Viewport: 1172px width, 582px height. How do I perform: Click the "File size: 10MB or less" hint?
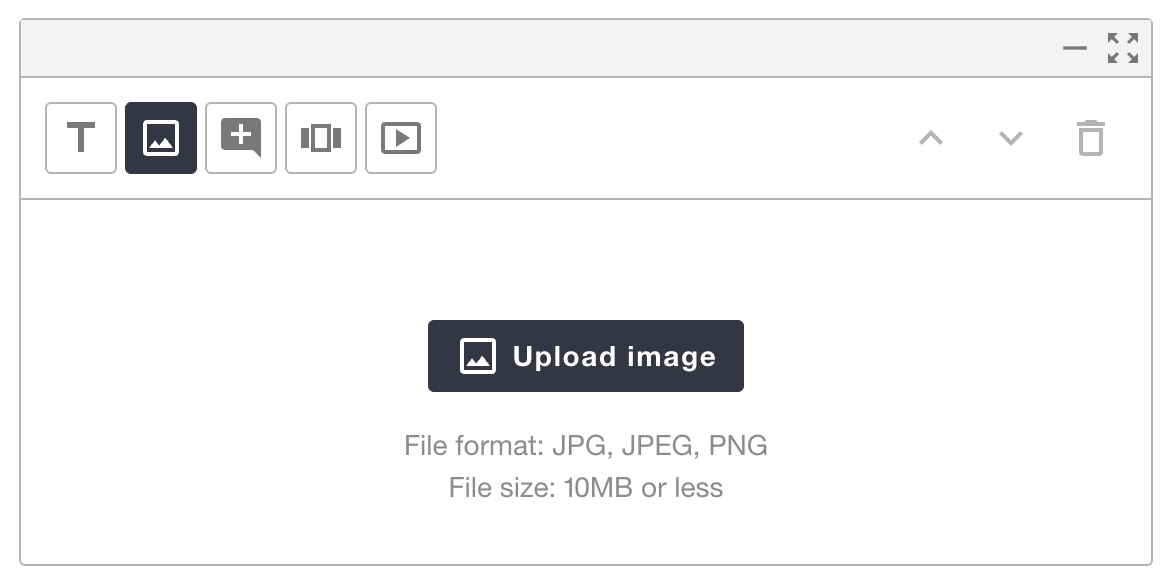point(586,488)
